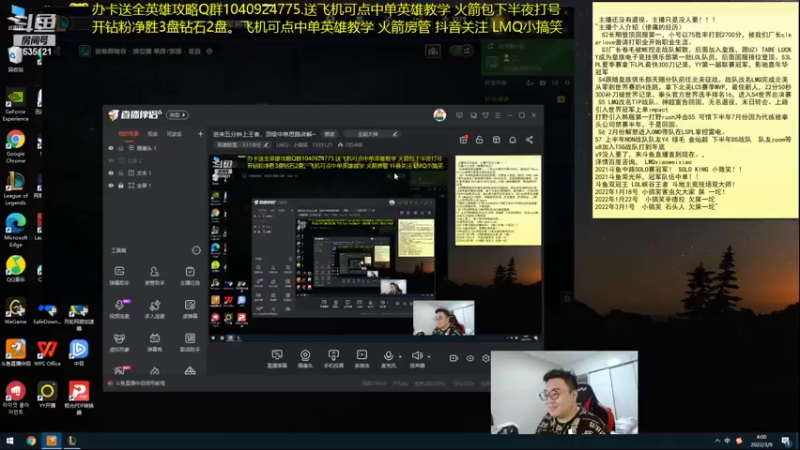Open the hamburger menu in title bar
Image resolution: width=800 pixels, height=450 pixels.
coord(497,115)
